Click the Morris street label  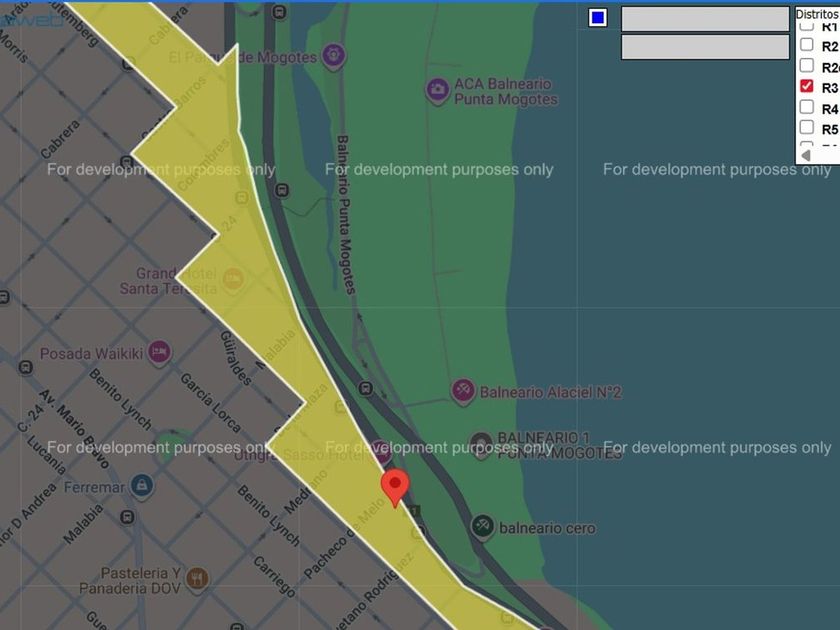pyautogui.click(x=13, y=46)
